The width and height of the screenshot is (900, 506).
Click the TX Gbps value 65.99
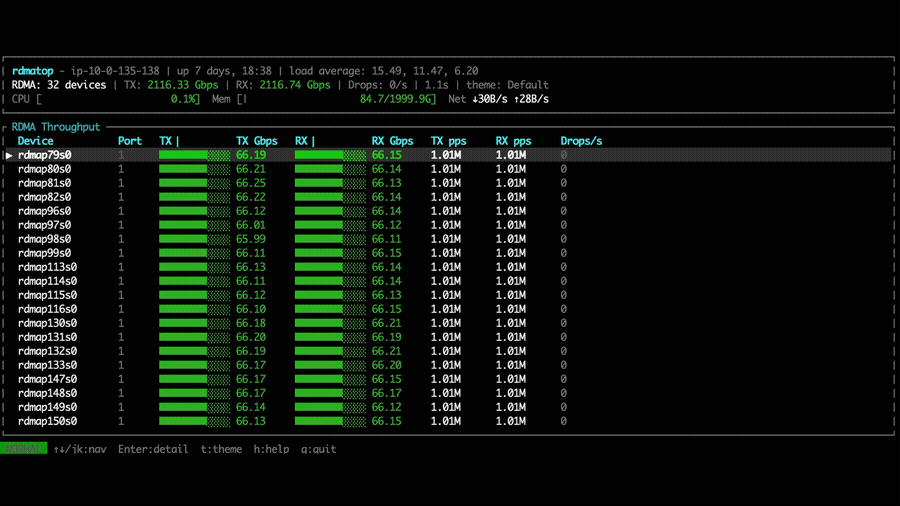point(251,239)
